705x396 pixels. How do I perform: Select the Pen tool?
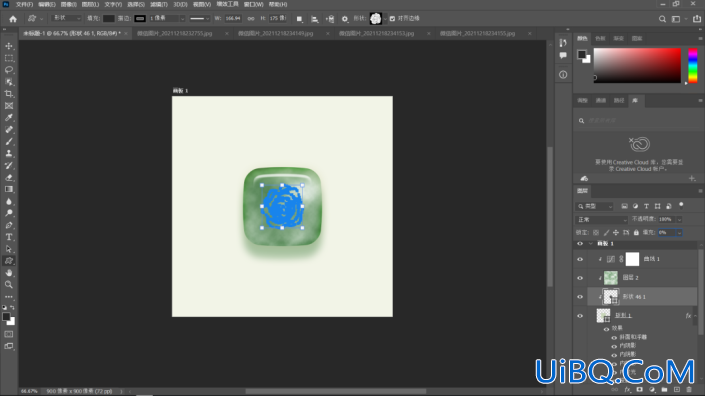(9, 225)
